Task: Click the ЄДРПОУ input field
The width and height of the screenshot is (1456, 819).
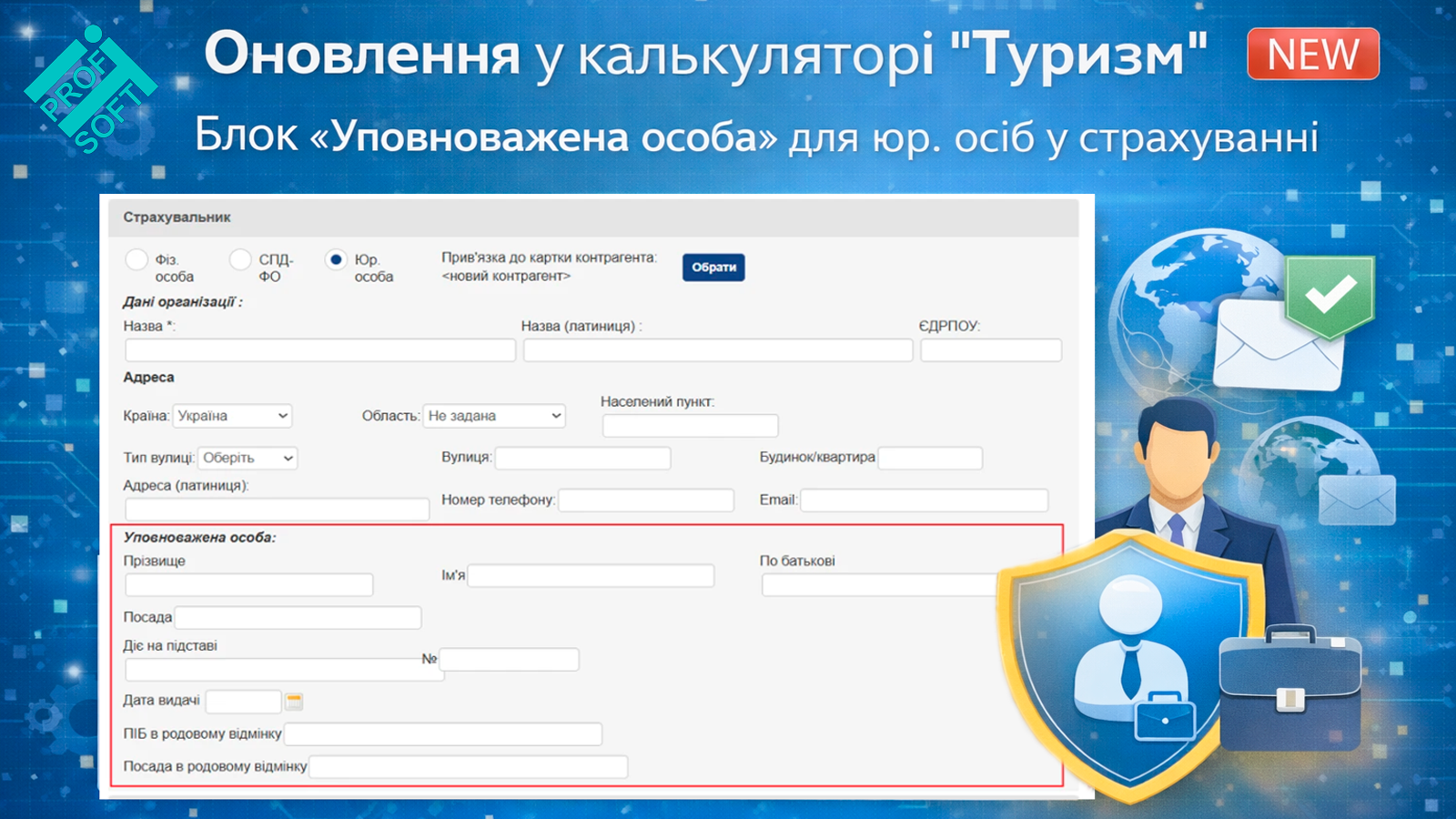Action: click(x=991, y=350)
